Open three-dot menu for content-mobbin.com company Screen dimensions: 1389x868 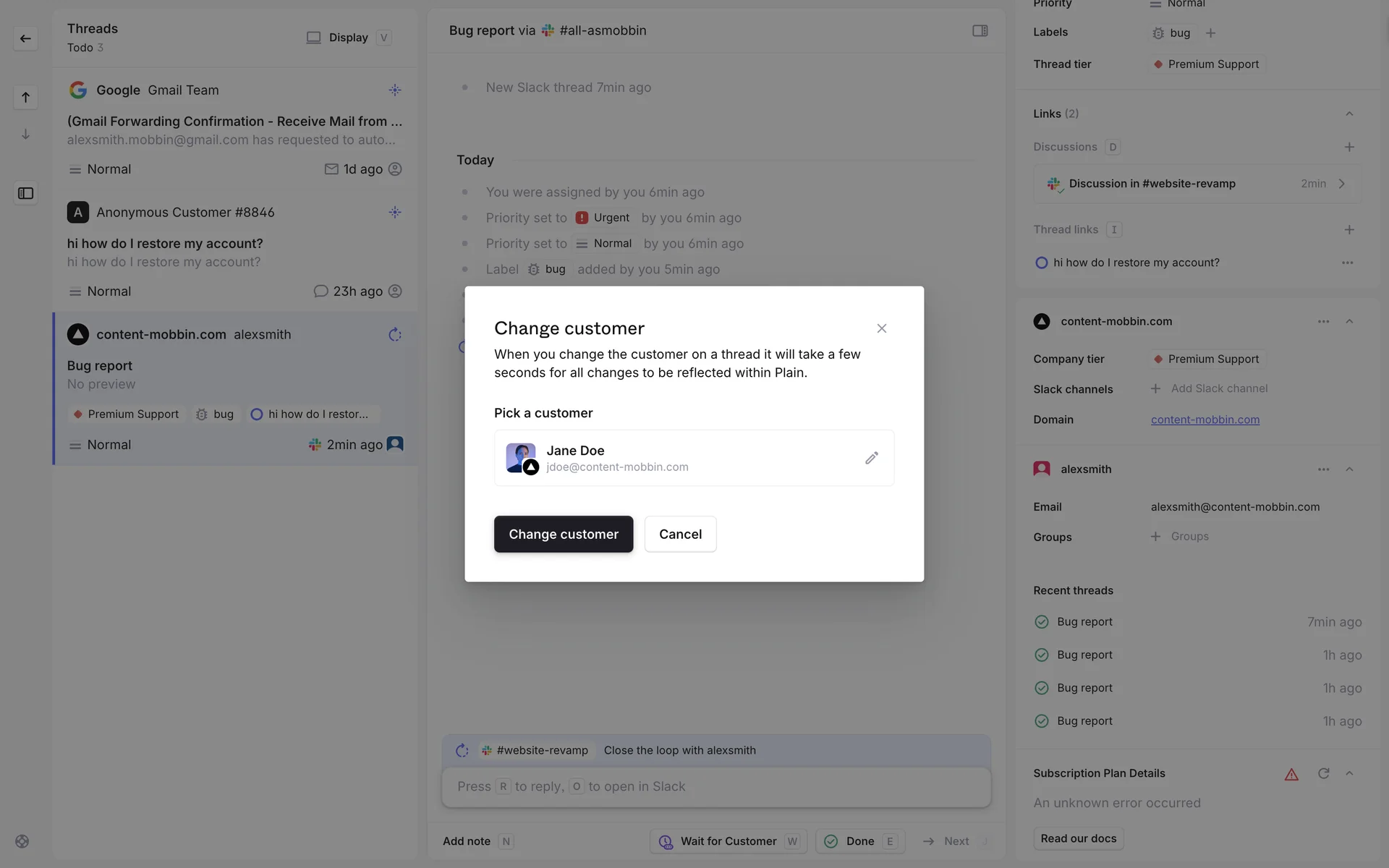coord(1323,321)
